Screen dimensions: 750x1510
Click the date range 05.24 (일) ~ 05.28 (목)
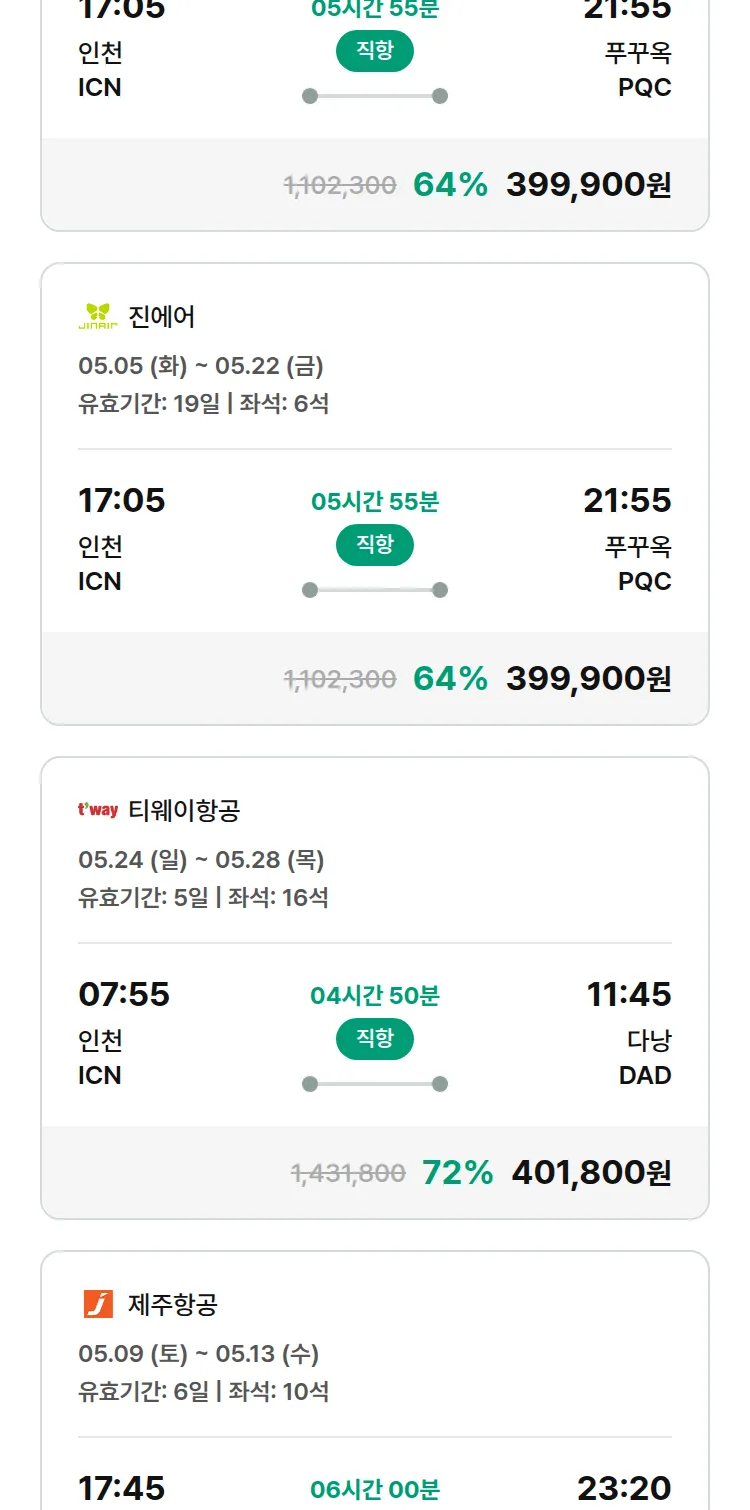tap(201, 860)
